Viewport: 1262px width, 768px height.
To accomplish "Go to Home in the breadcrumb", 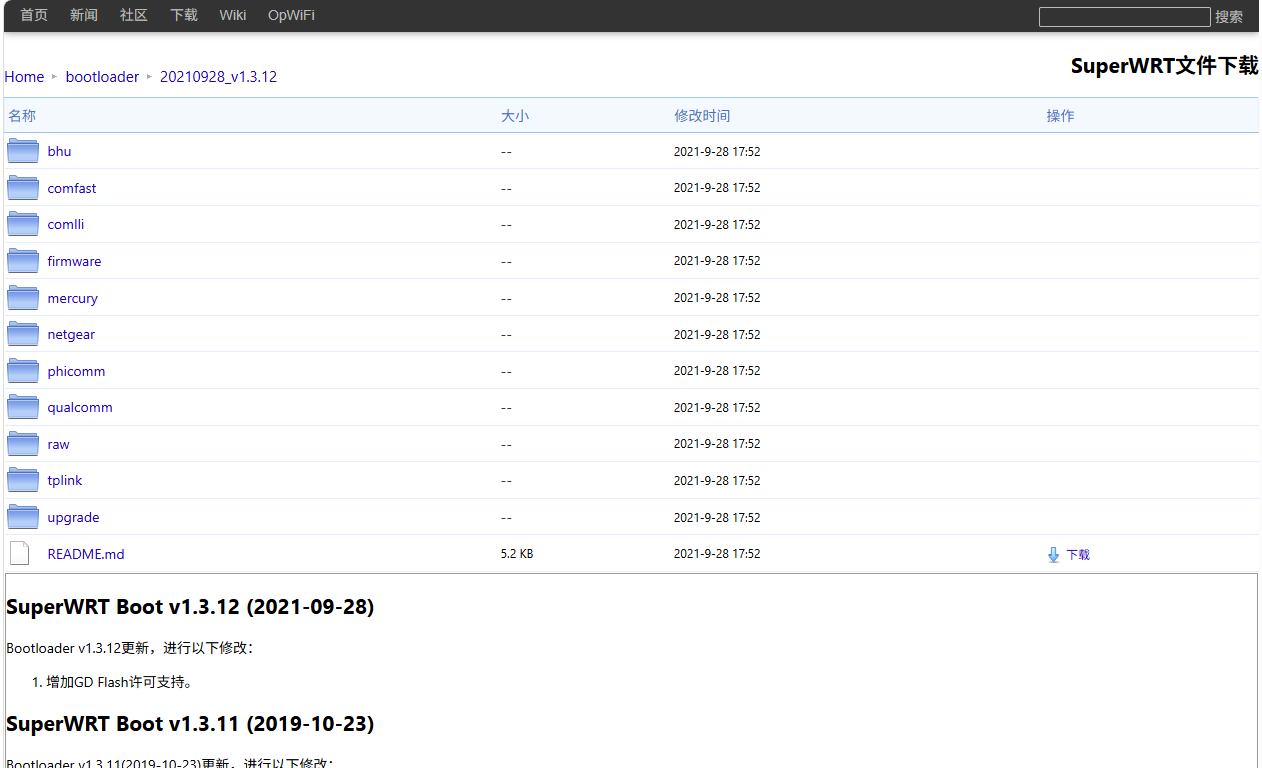I will coord(24,77).
